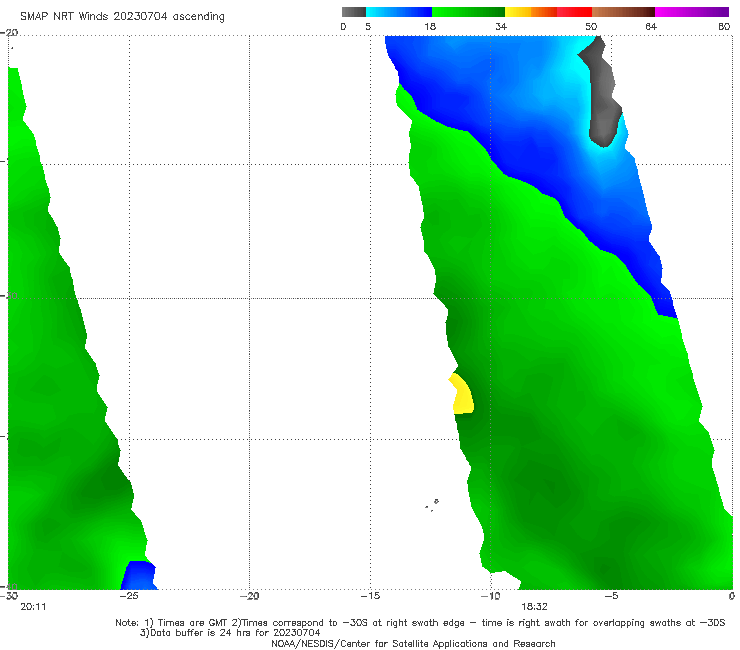Click the red segment of the color bar
740x650 pixels.
coord(574,12)
